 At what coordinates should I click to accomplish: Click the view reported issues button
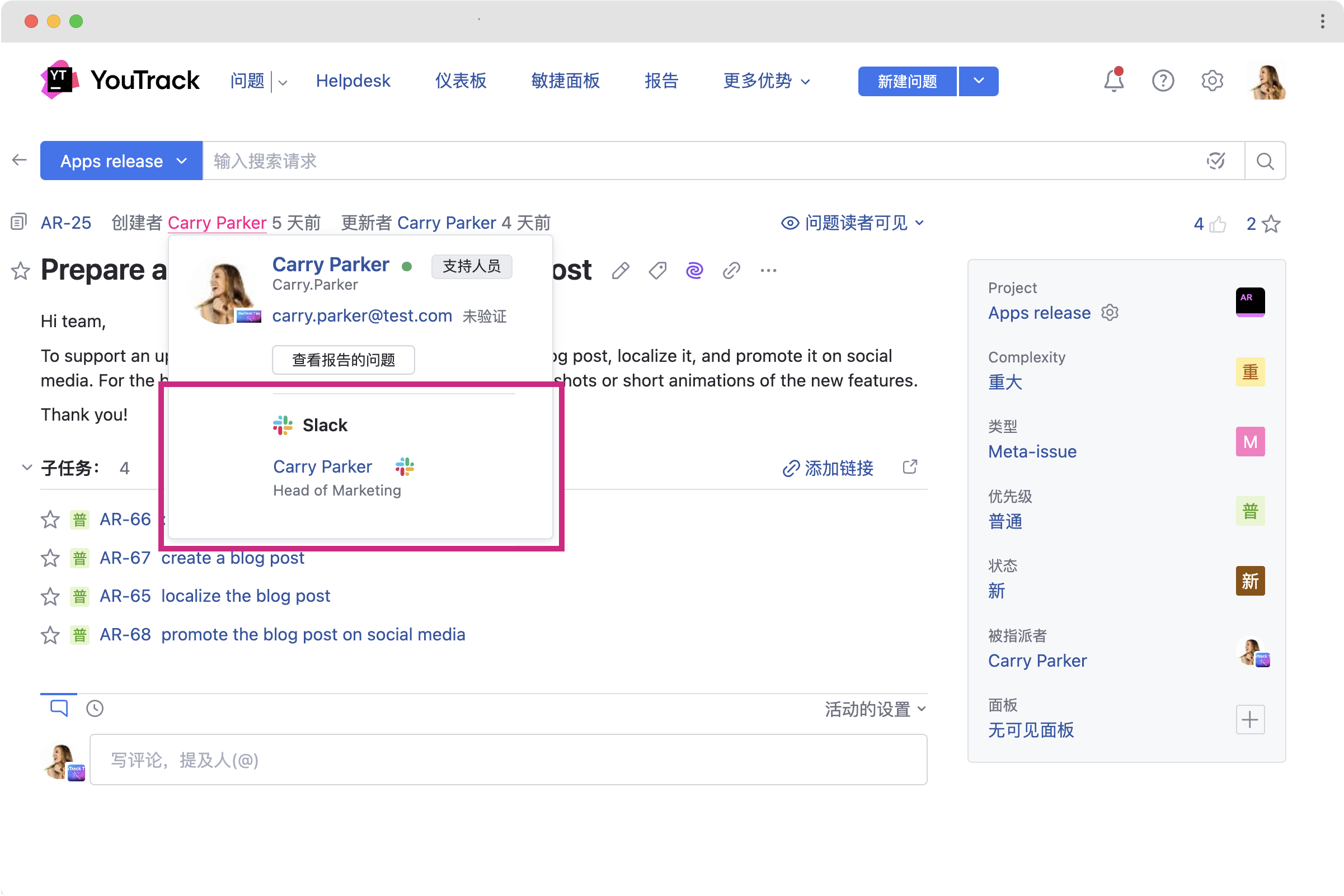(343, 360)
